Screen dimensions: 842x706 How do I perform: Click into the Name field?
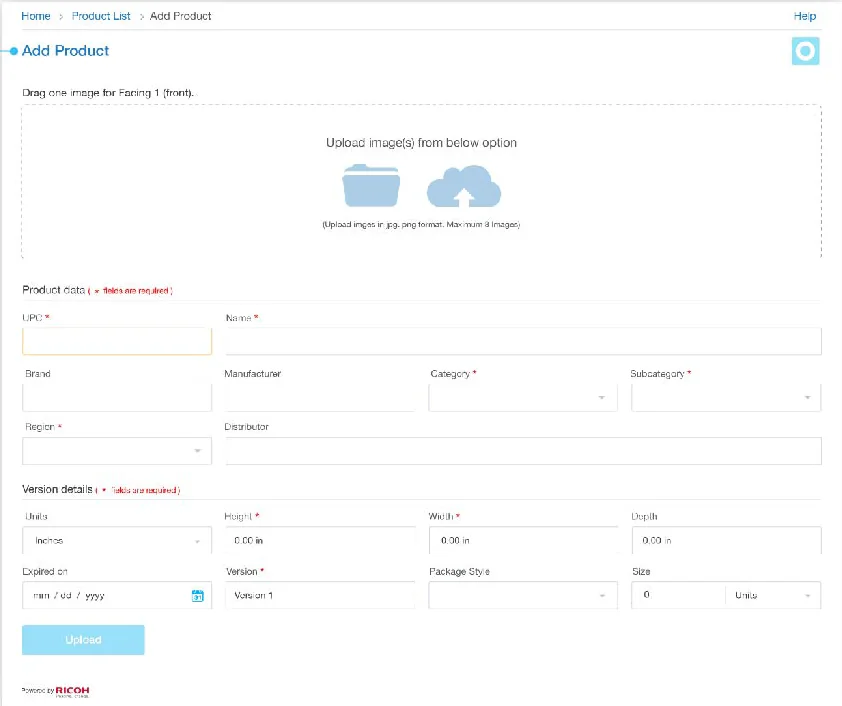pos(524,341)
